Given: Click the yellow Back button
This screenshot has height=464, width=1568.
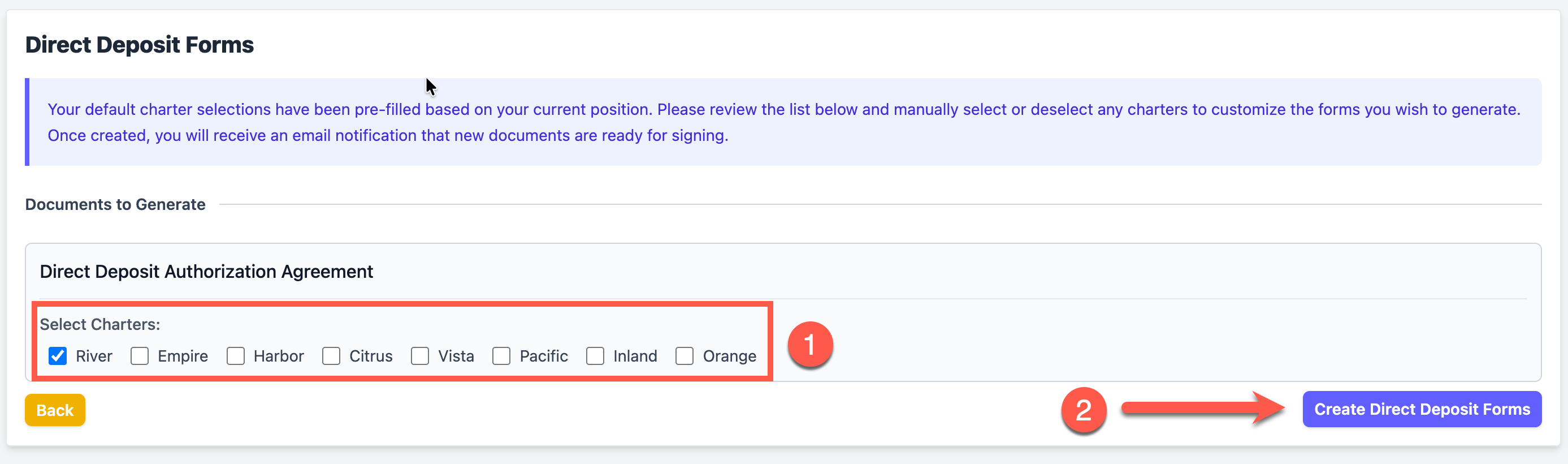Looking at the screenshot, I should [55, 410].
